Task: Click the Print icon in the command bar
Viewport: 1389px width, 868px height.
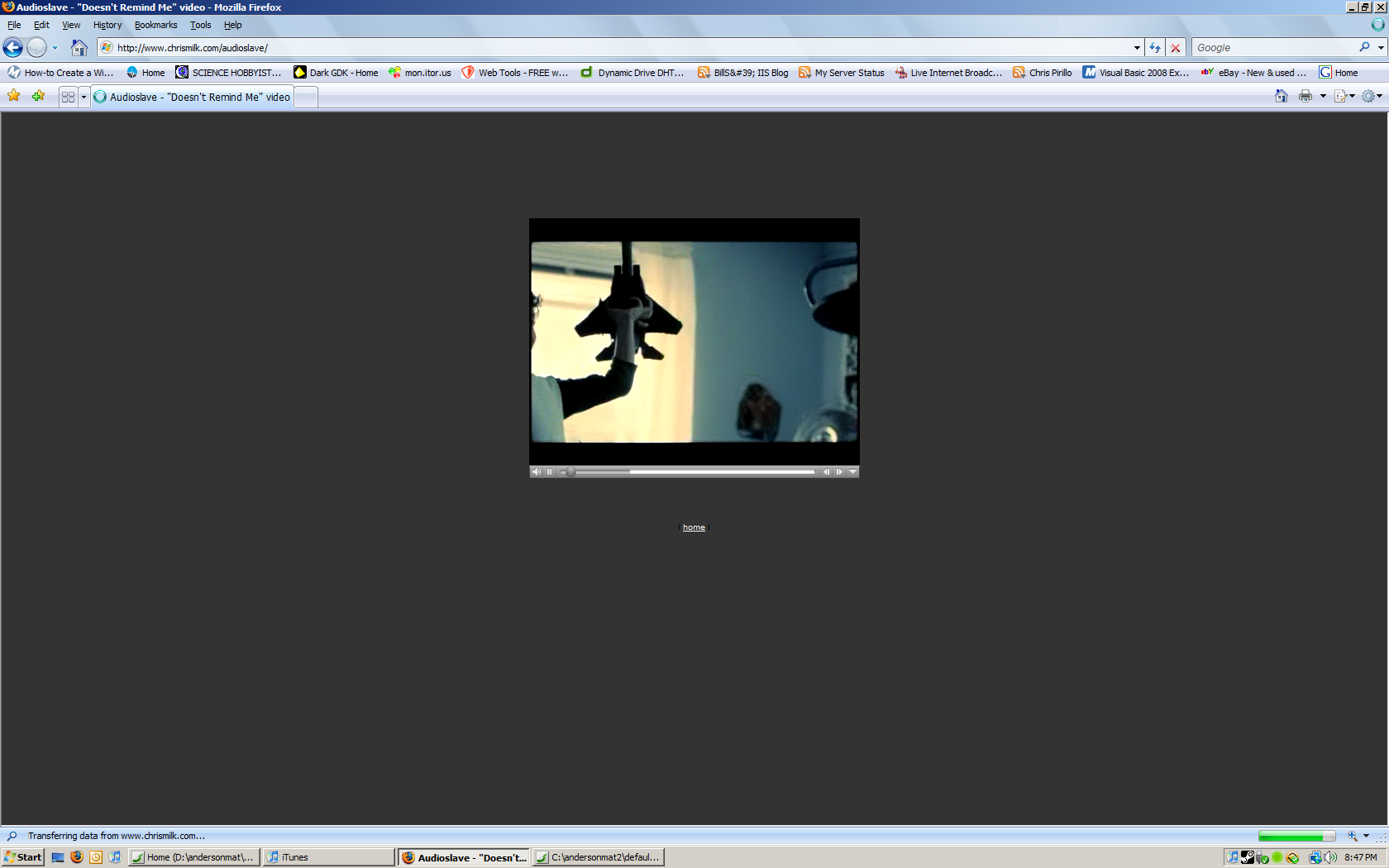Action: [1305, 96]
